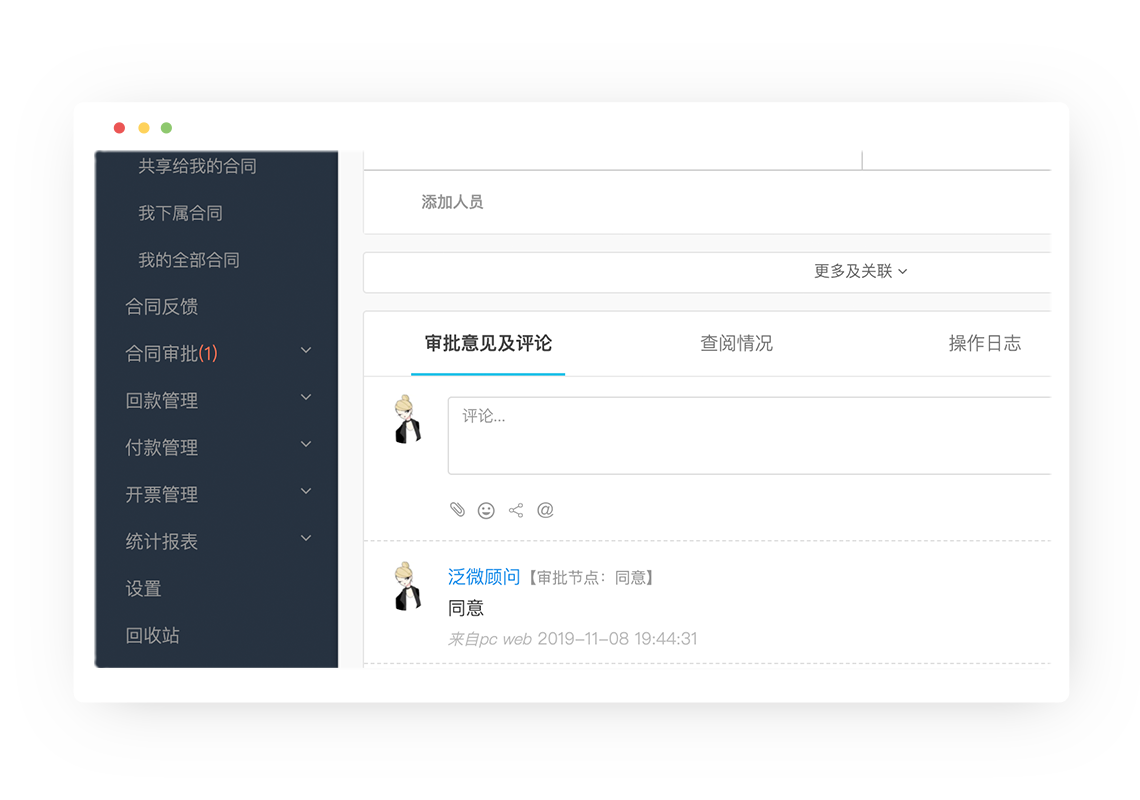The height and width of the screenshot is (800, 1140).
Task: Click the avatar beside the 泛微顾问 comment
Action: [407, 586]
